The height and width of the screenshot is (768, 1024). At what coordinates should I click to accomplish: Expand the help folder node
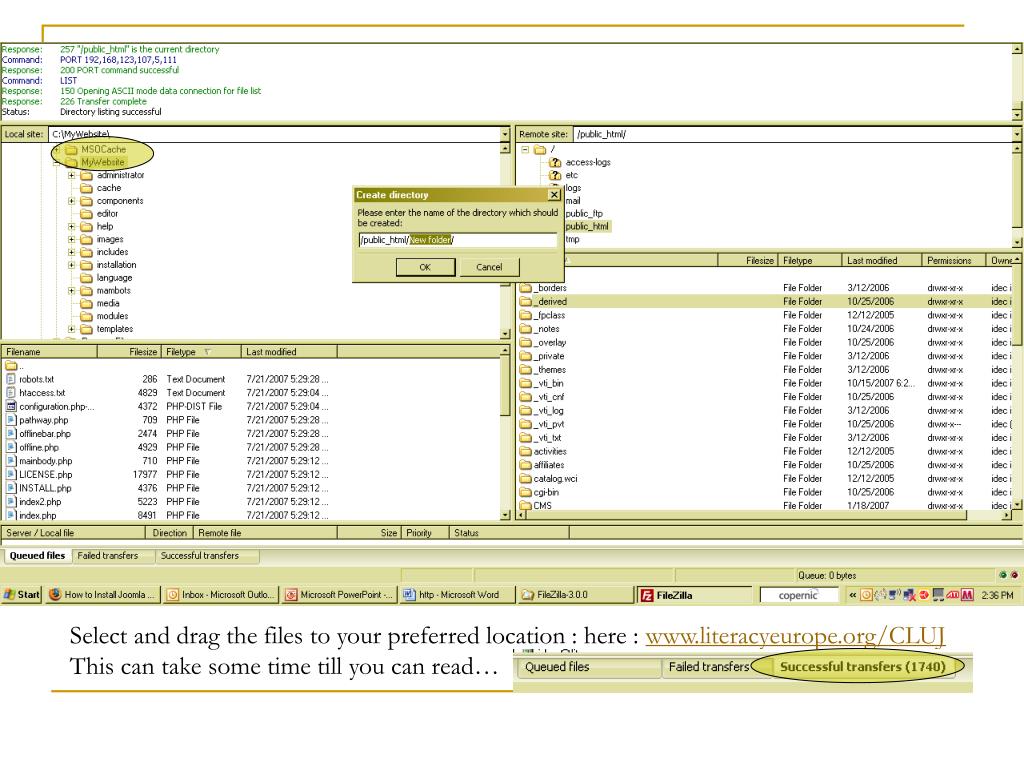point(72,227)
